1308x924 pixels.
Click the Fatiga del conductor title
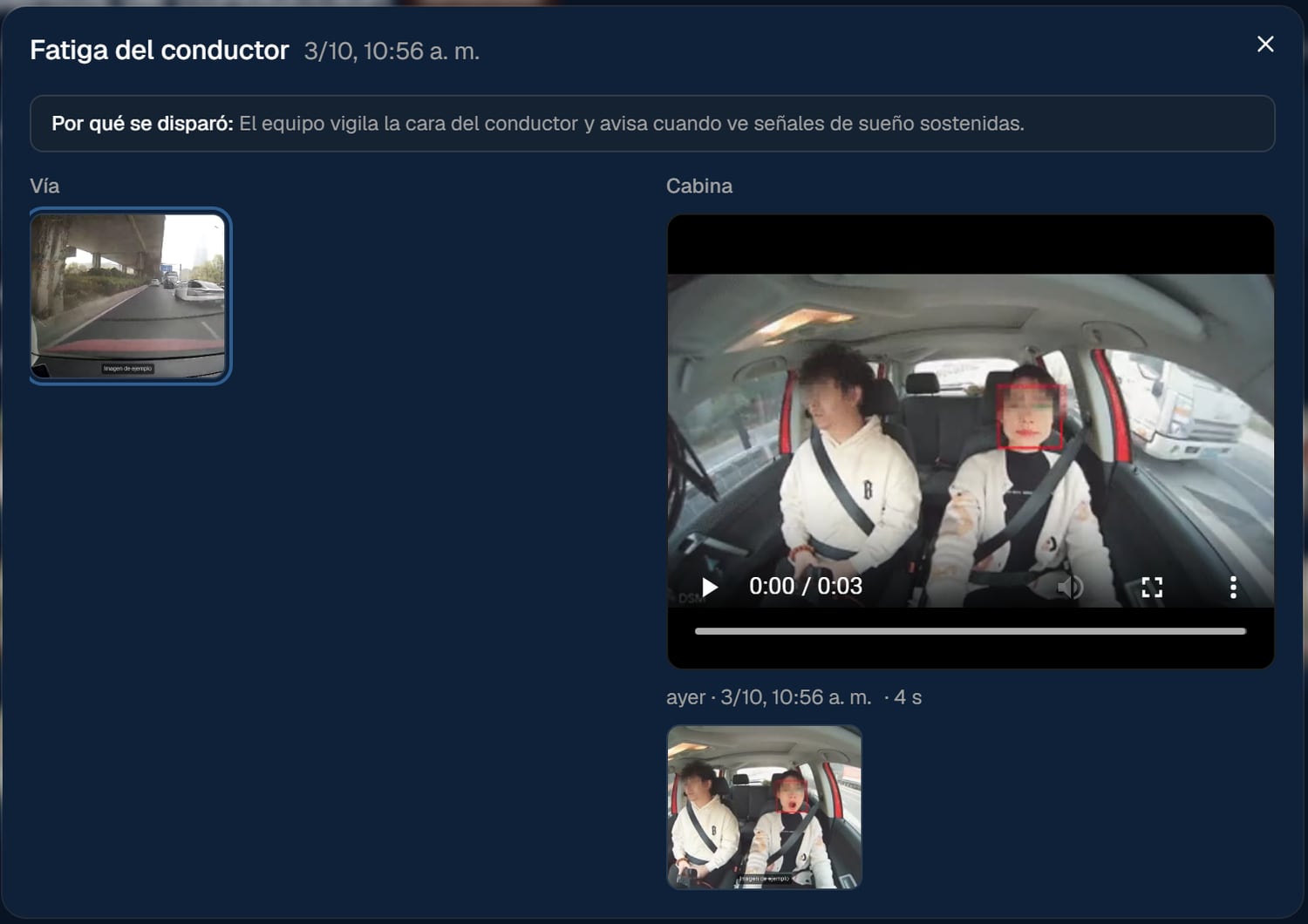160,51
